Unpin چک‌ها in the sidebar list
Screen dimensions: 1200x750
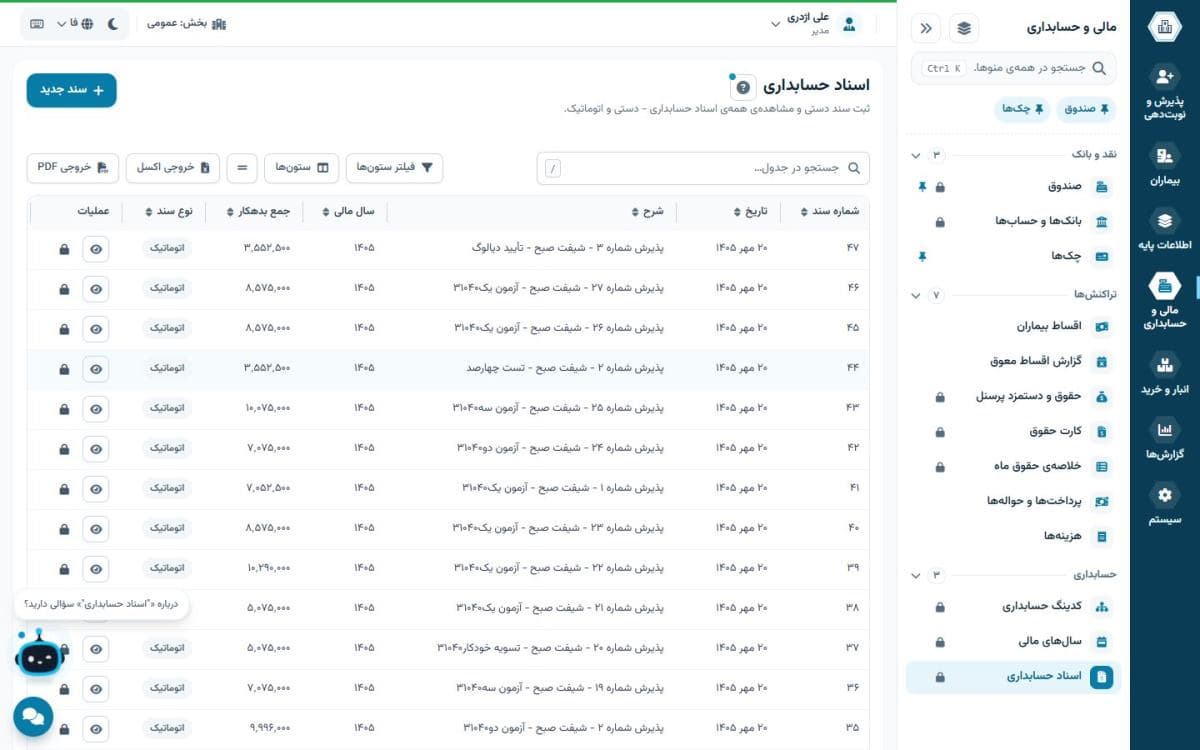[x=922, y=256]
